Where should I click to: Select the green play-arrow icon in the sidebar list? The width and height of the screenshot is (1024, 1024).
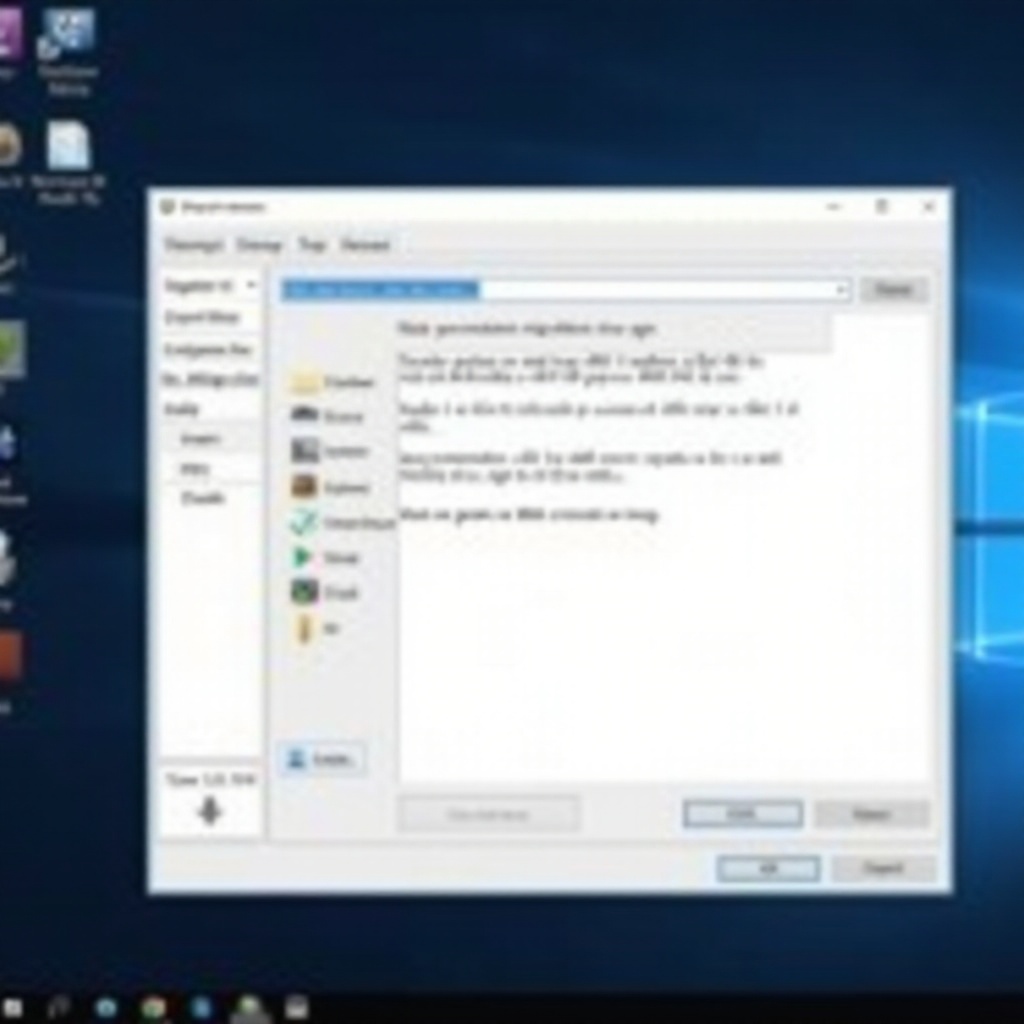(302, 557)
